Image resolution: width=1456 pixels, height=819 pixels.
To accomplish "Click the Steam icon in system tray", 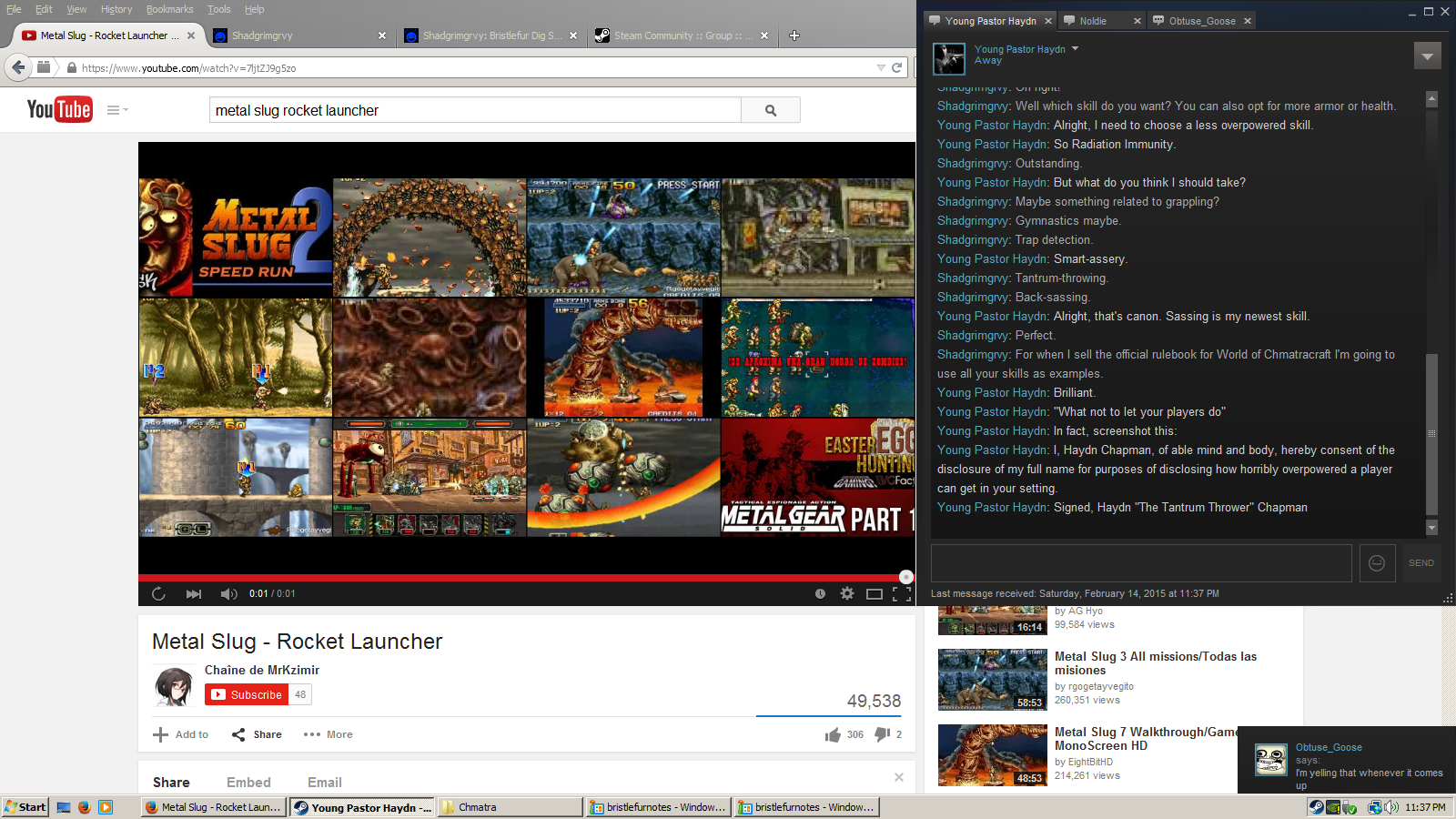I will click(1316, 807).
